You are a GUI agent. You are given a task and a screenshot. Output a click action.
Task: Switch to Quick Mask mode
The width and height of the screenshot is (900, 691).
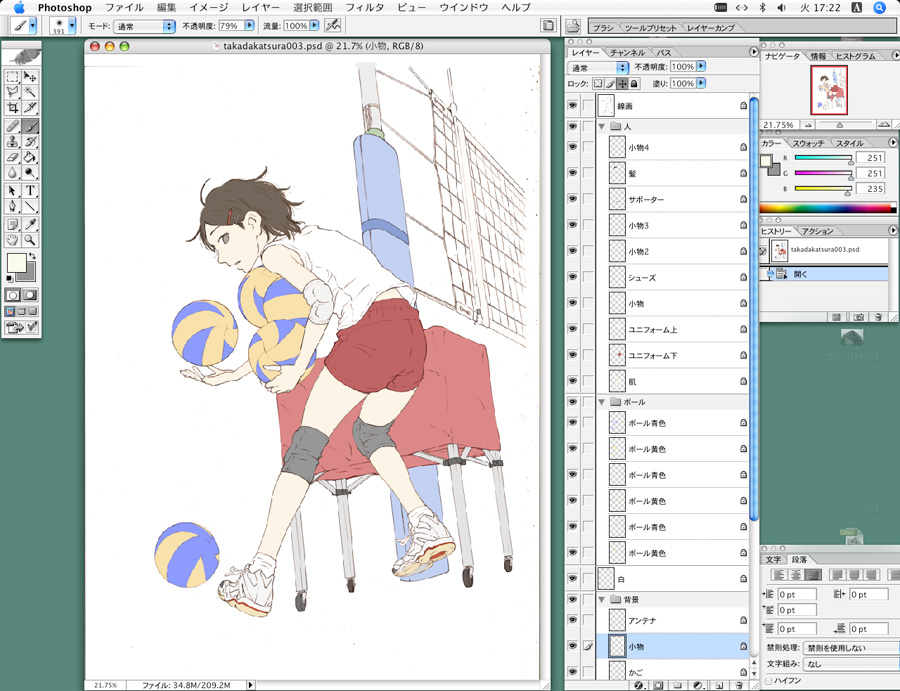click(30, 295)
